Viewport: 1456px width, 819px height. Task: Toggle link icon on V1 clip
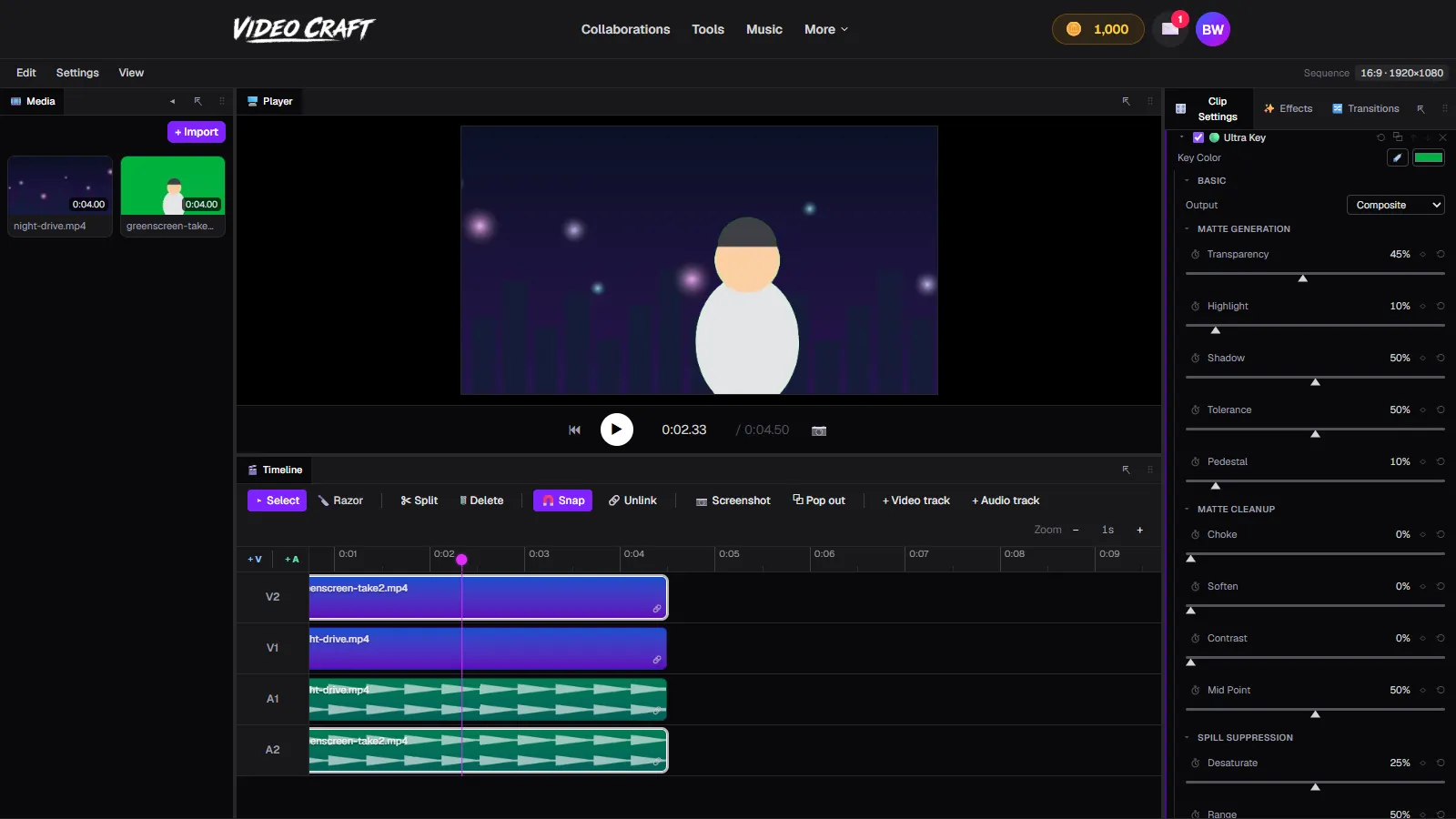tap(657, 660)
